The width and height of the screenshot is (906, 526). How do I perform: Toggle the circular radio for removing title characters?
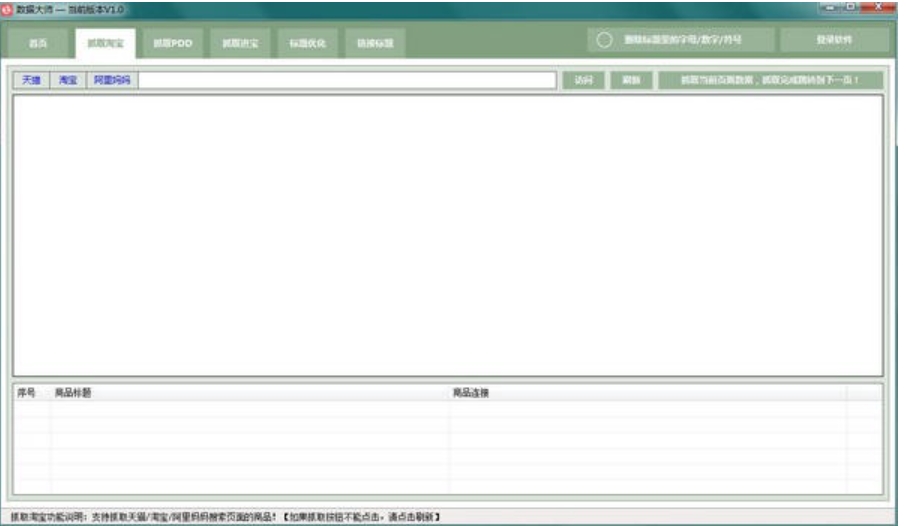click(x=604, y=41)
